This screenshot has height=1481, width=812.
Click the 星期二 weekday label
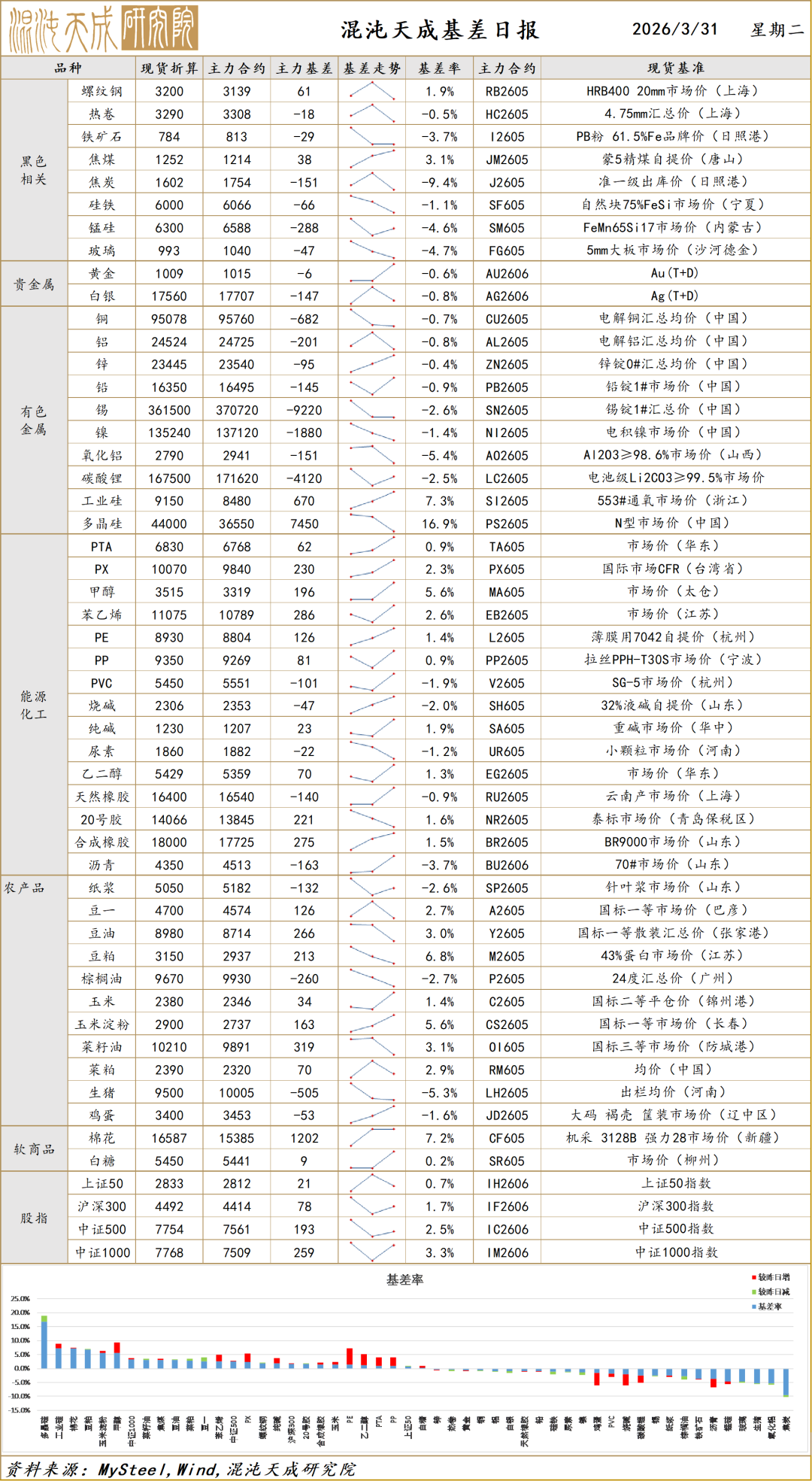tap(777, 30)
